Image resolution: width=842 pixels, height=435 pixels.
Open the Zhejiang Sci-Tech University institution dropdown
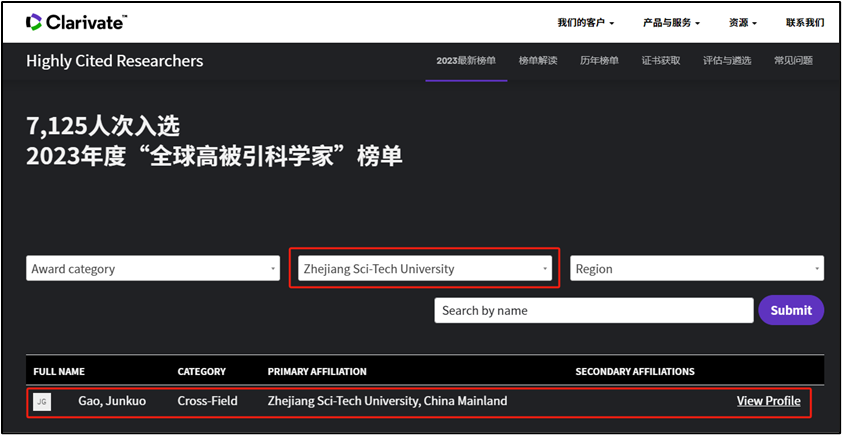(425, 269)
